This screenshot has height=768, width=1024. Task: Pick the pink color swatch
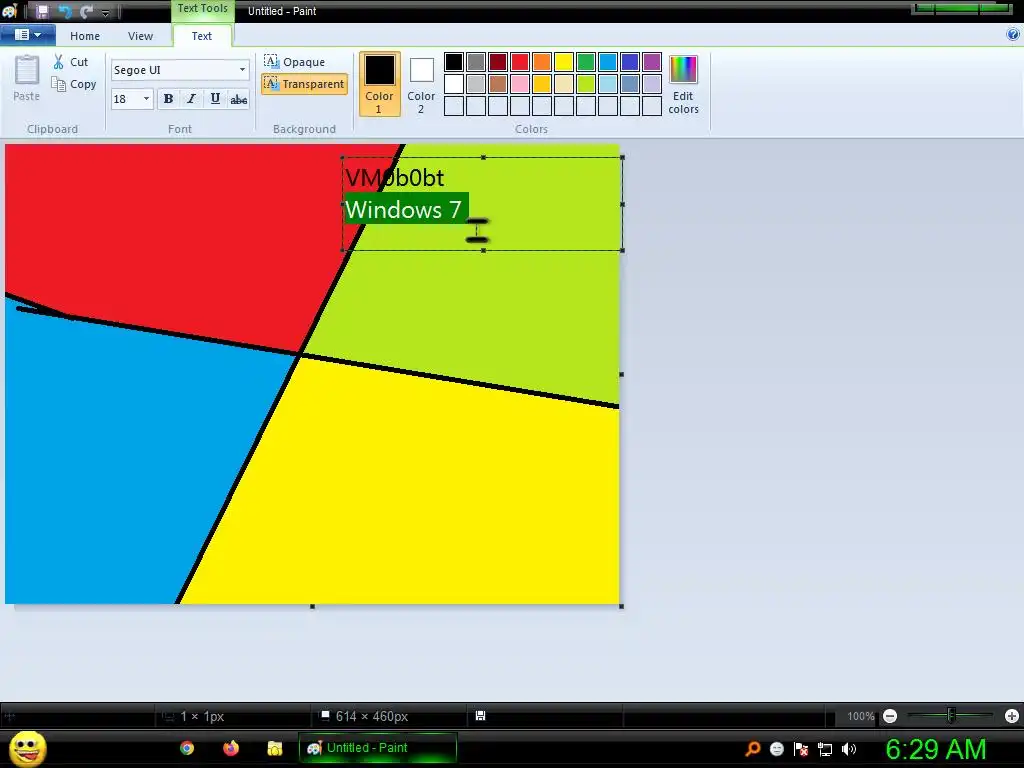(x=520, y=84)
